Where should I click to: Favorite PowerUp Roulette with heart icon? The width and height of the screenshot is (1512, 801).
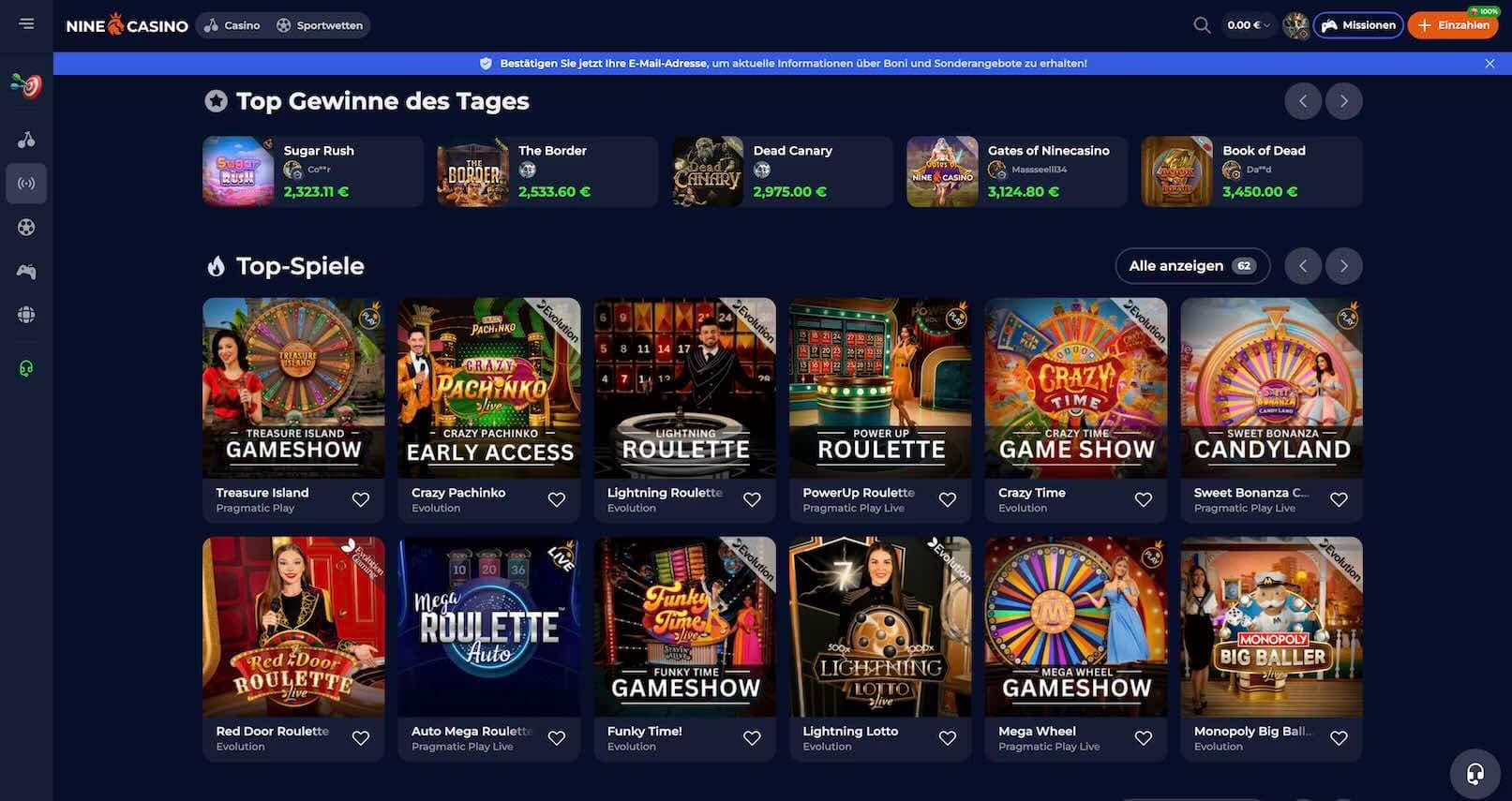coord(948,500)
